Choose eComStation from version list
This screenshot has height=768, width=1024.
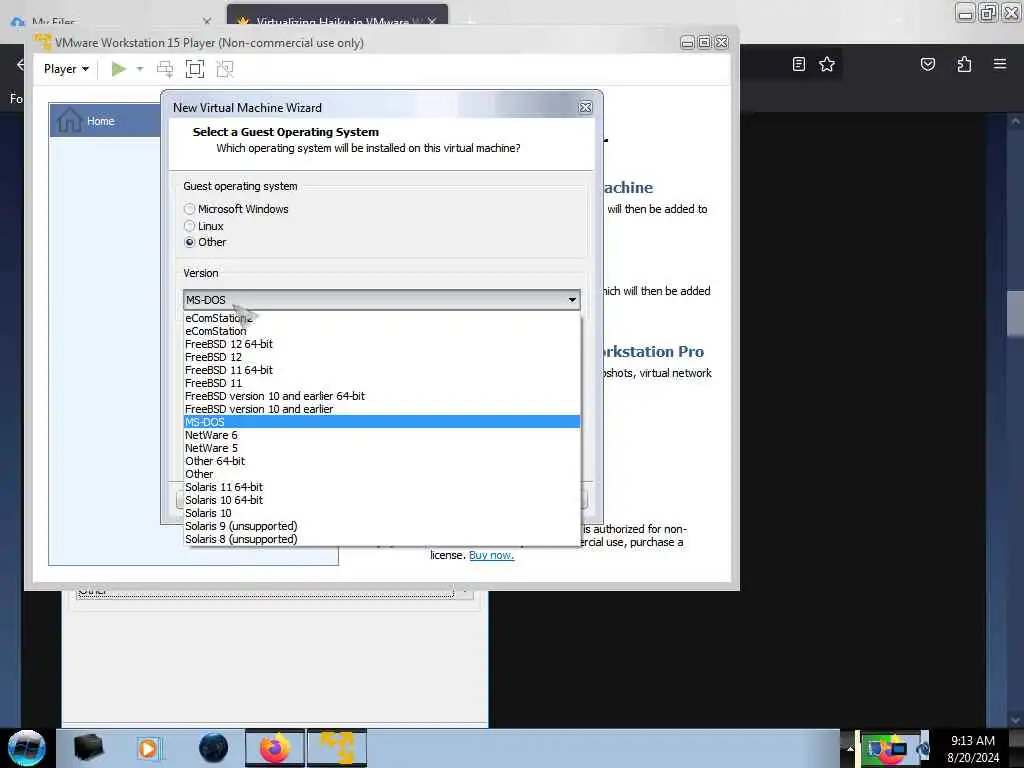tap(382, 331)
